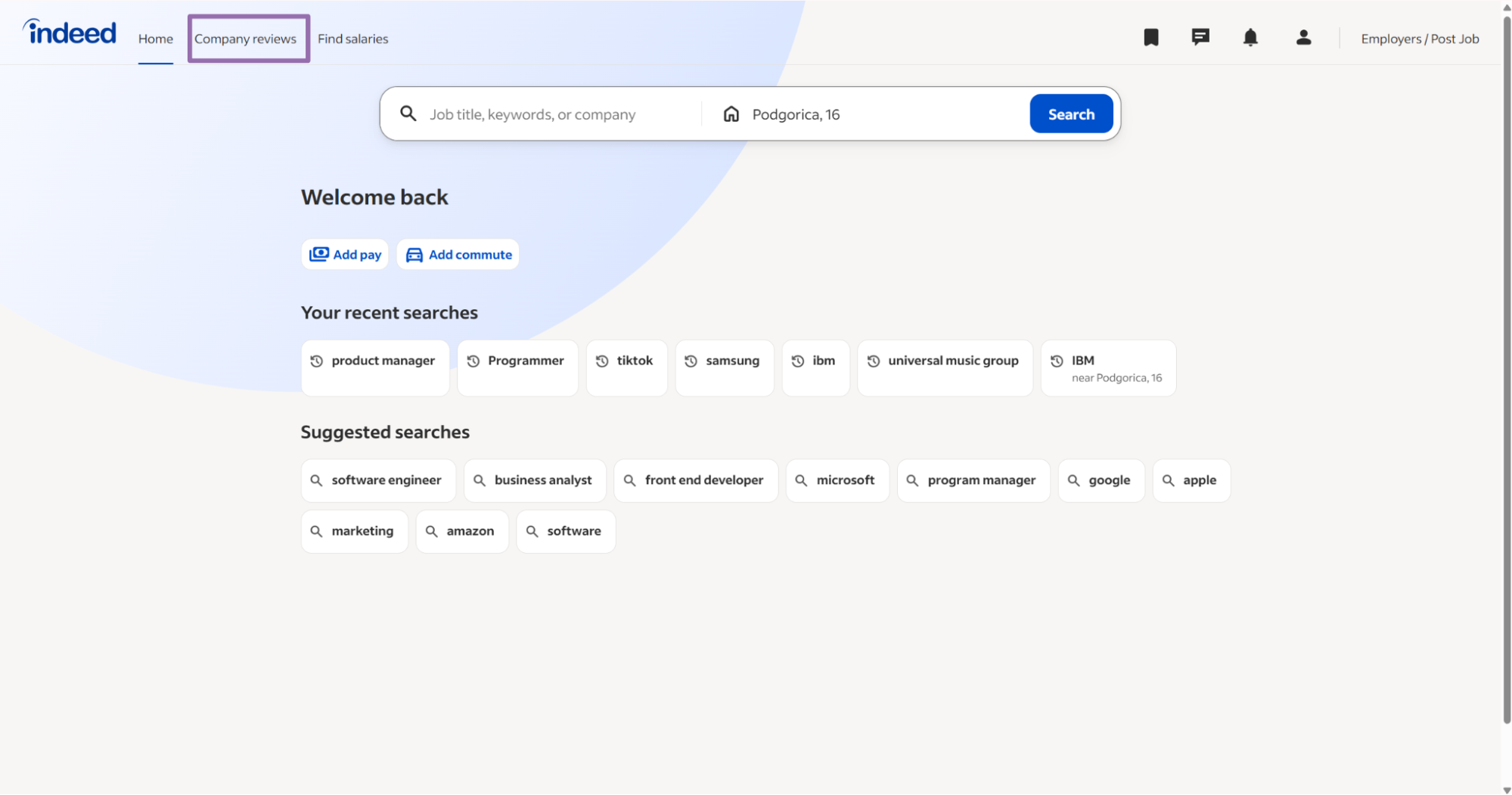Click search icon beside microsoft
This screenshot has height=795, width=1512.
[801, 480]
